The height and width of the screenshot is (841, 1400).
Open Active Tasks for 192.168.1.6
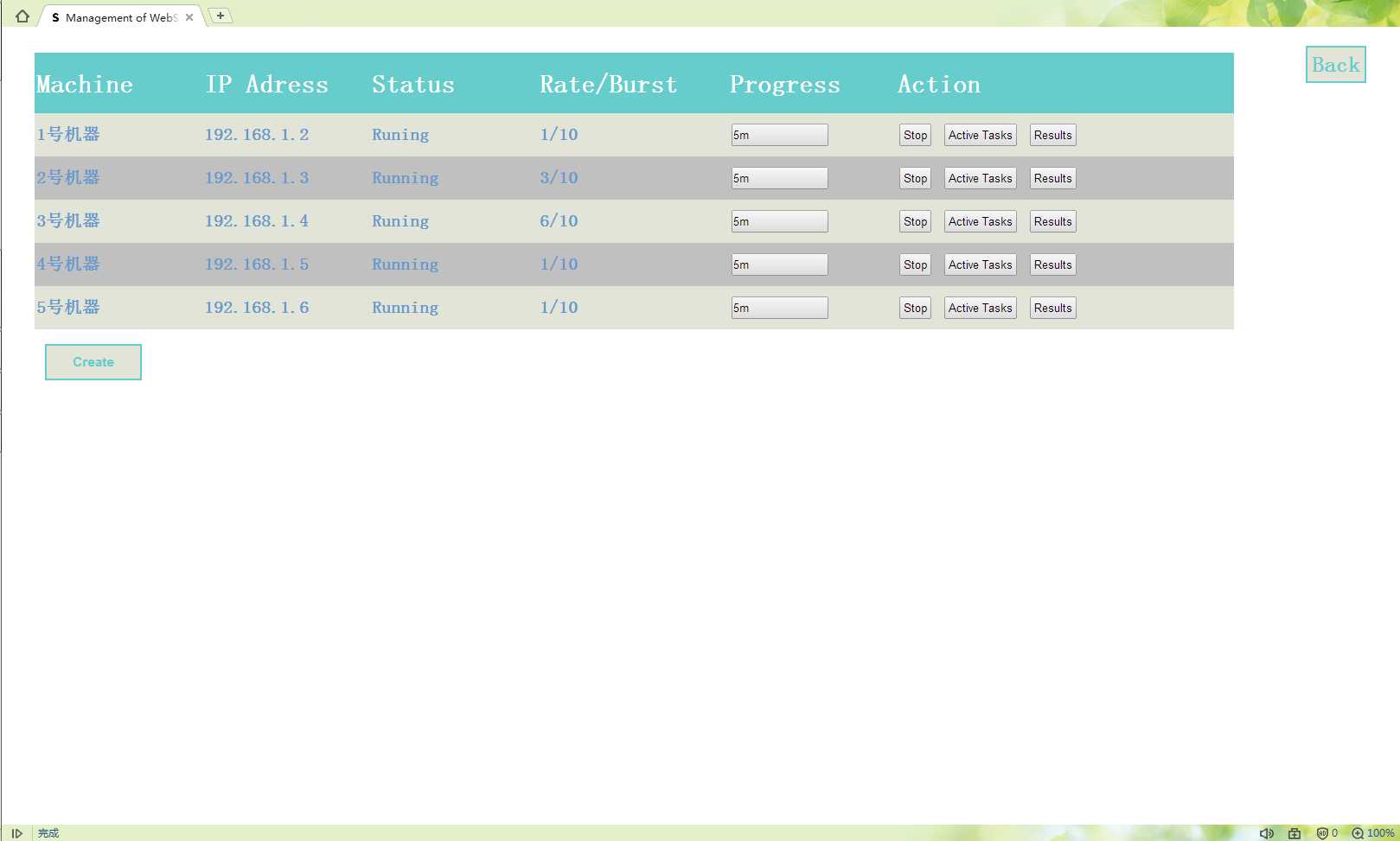point(980,308)
